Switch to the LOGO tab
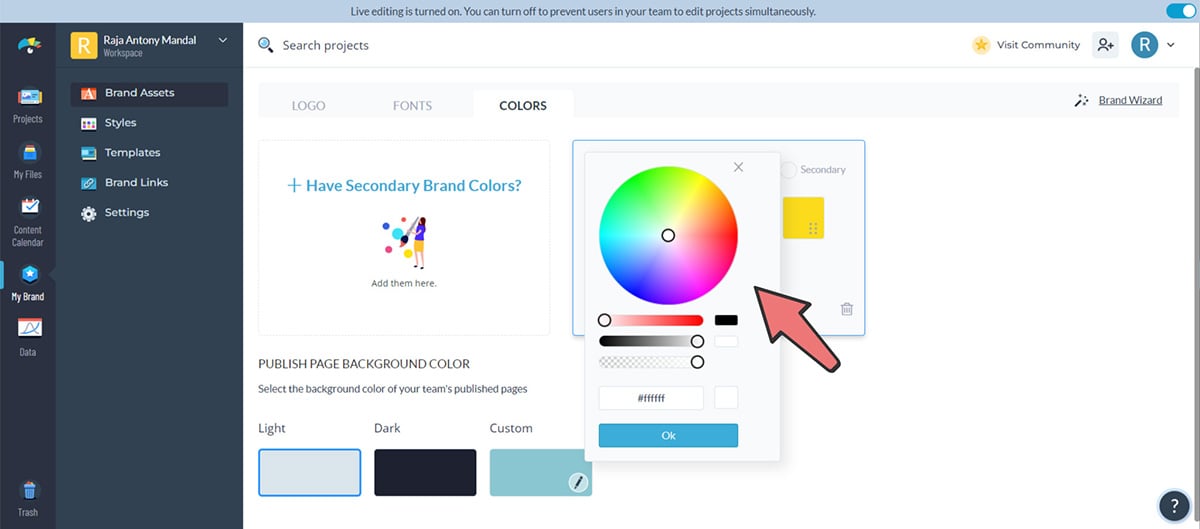Image resolution: width=1200 pixels, height=529 pixels. [x=308, y=105]
